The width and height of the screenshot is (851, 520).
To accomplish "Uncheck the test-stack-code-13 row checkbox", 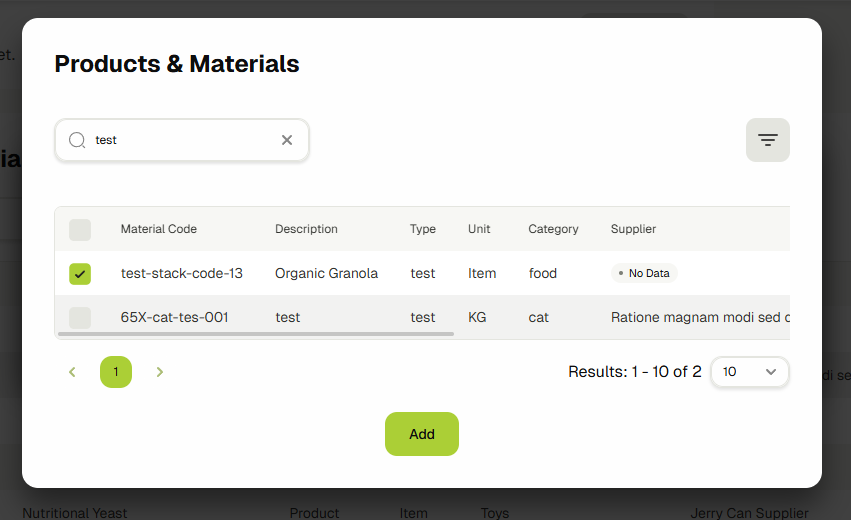I will (x=80, y=274).
